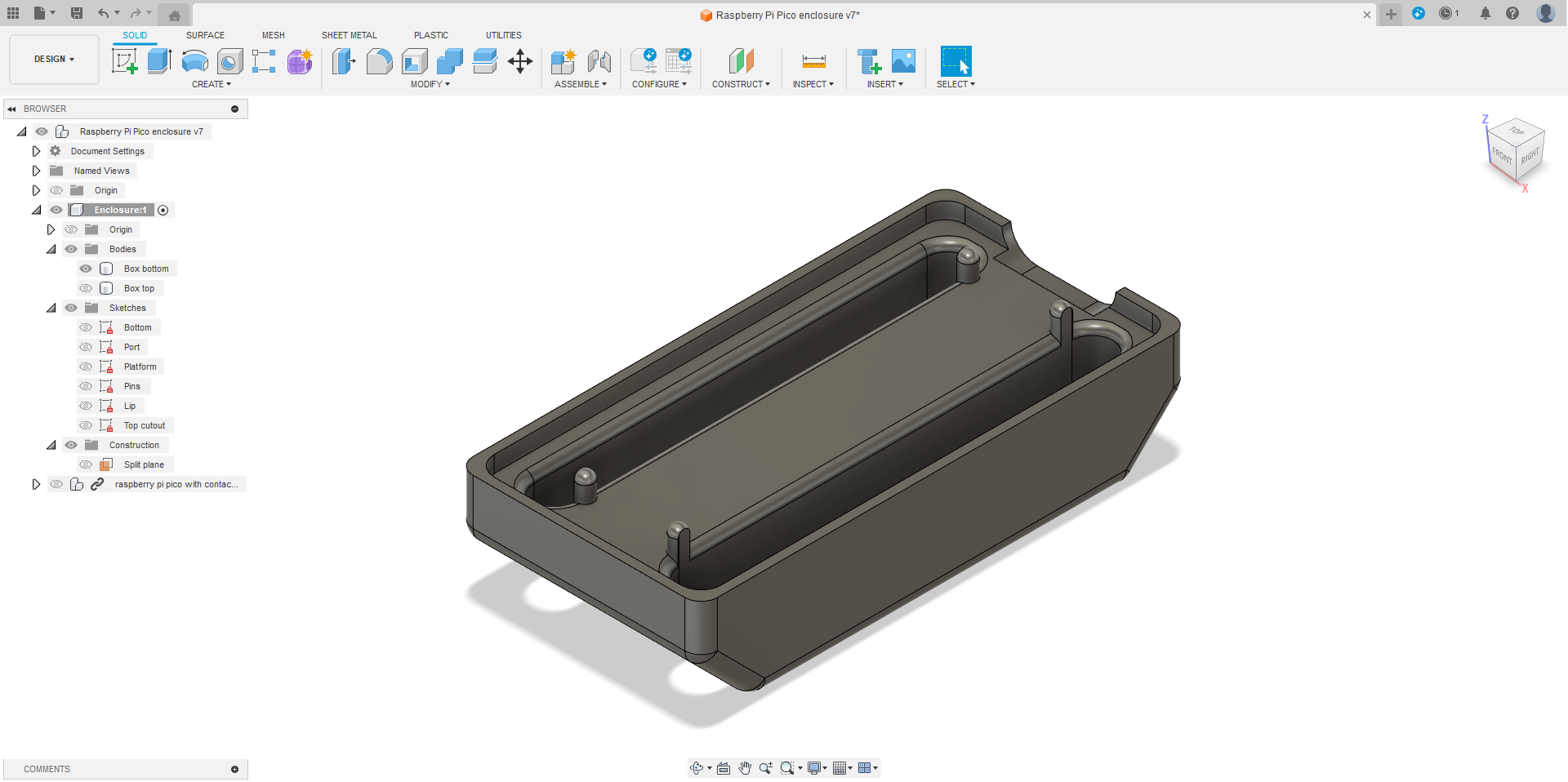Show the Box top body
Screen dimensions: 1568x782
pos(86,288)
